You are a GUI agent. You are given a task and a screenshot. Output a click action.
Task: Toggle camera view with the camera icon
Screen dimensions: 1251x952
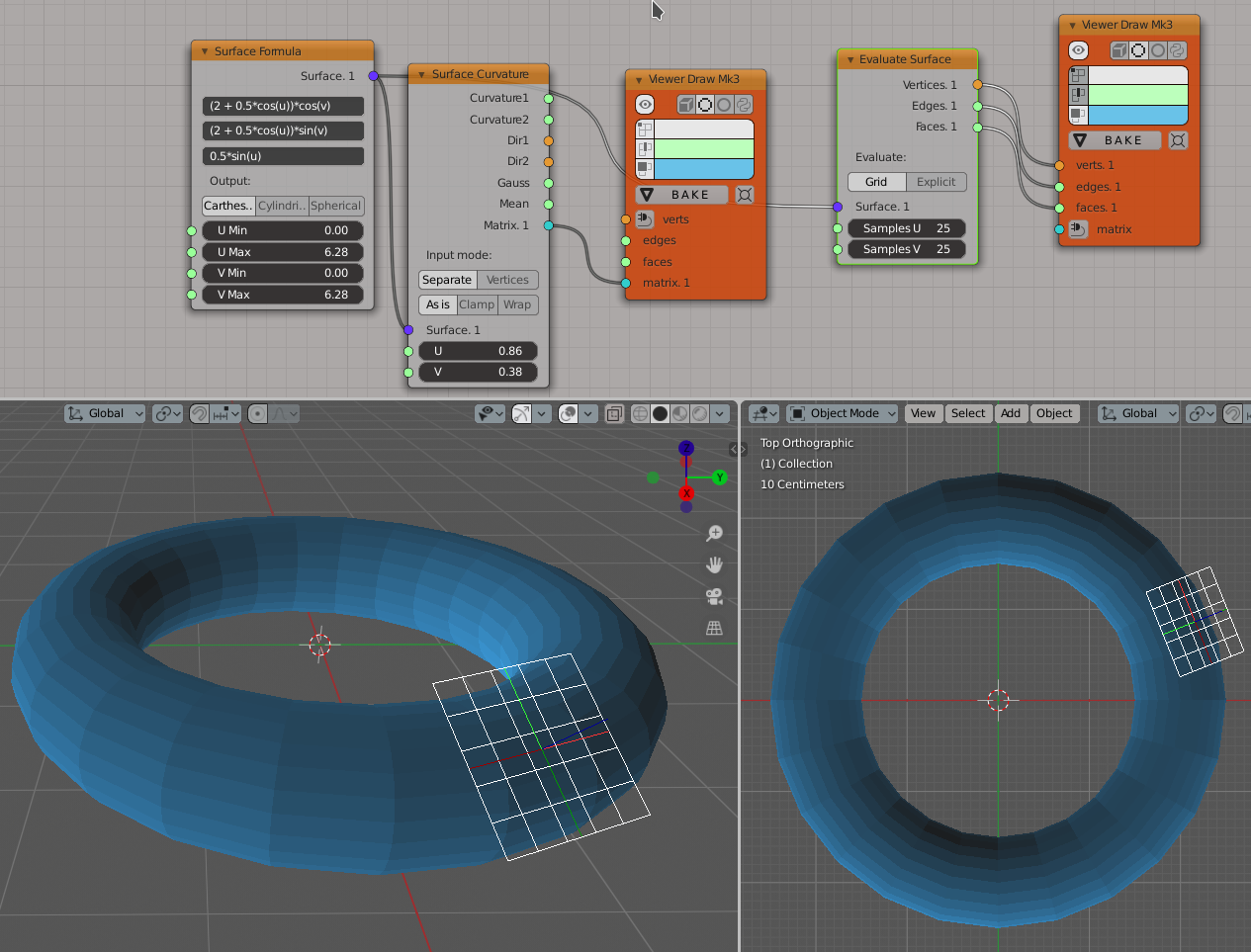(x=714, y=596)
